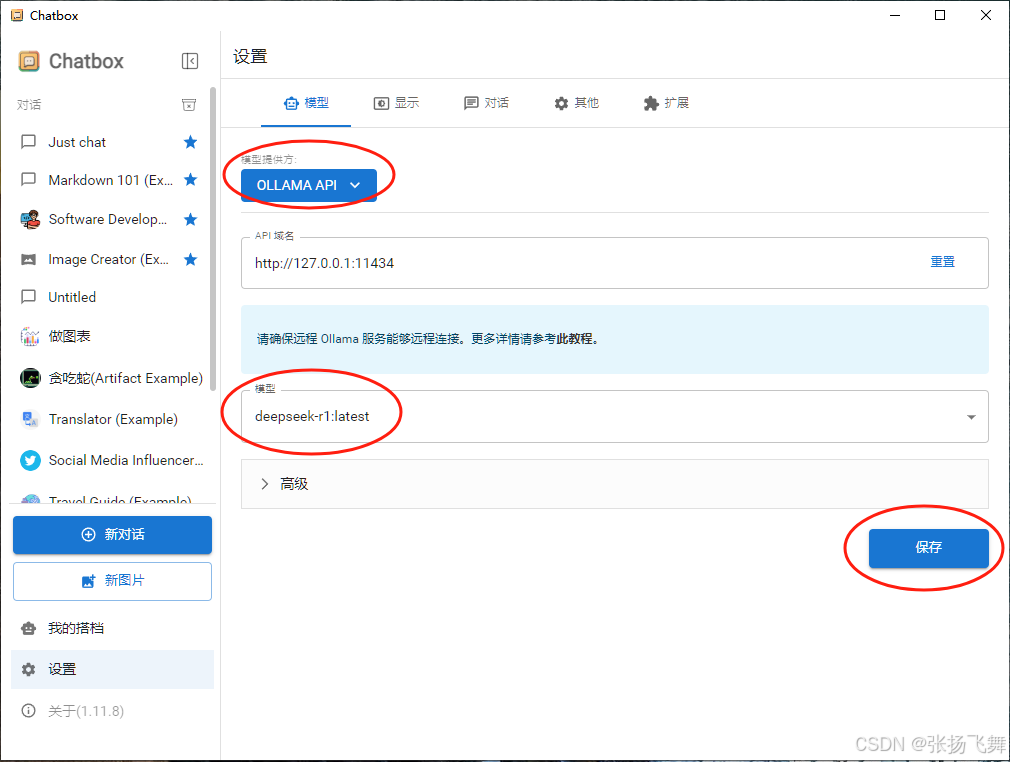Create a new image with 新图片
Viewport: 1010px width, 762px height.
coord(112,581)
